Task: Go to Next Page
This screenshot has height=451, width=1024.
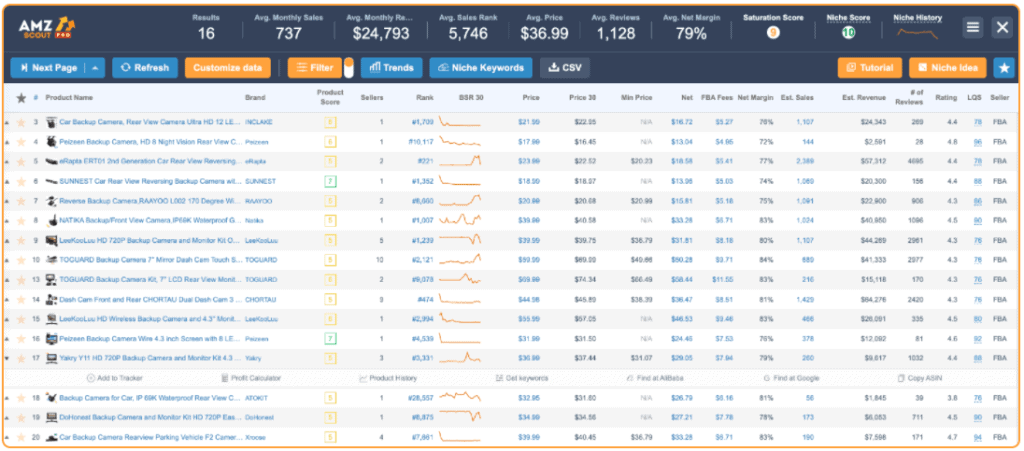Action: click(50, 68)
